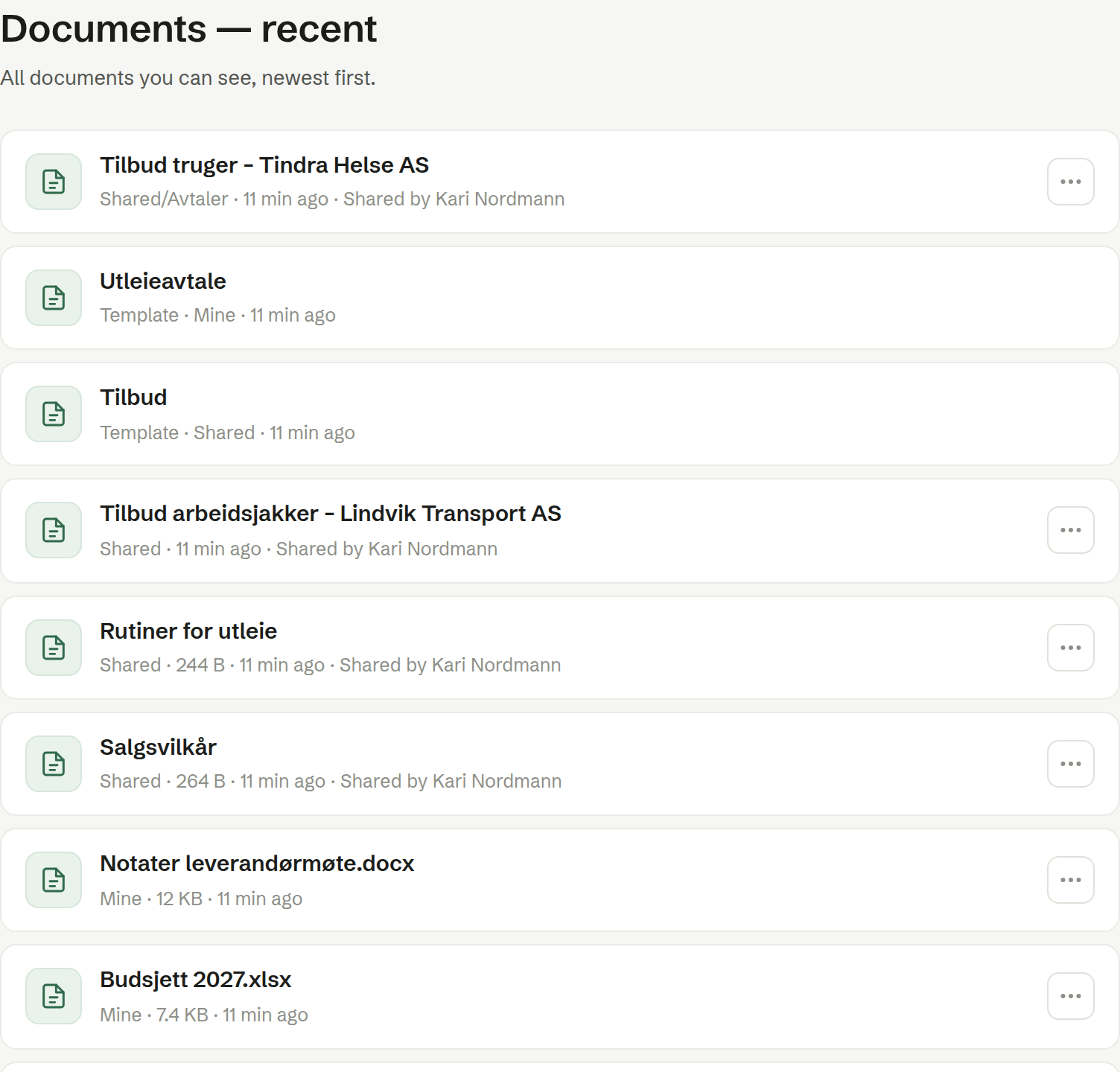Click the 'Documents — recent' heading
Viewport: 1120px width, 1072px height.
[x=188, y=29]
